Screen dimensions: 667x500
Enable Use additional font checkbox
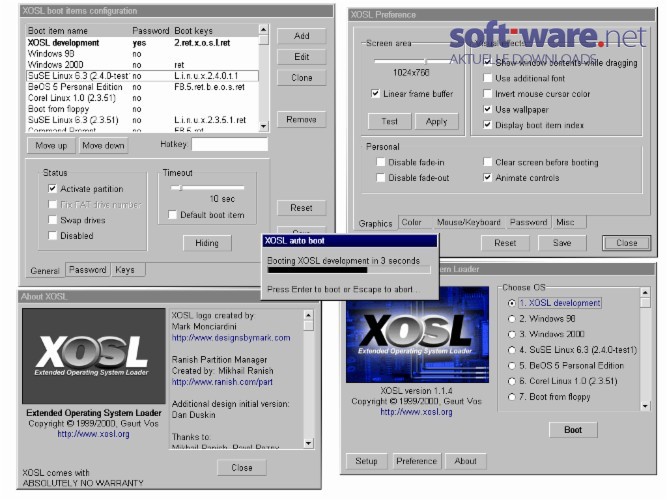pyautogui.click(x=487, y=78)
